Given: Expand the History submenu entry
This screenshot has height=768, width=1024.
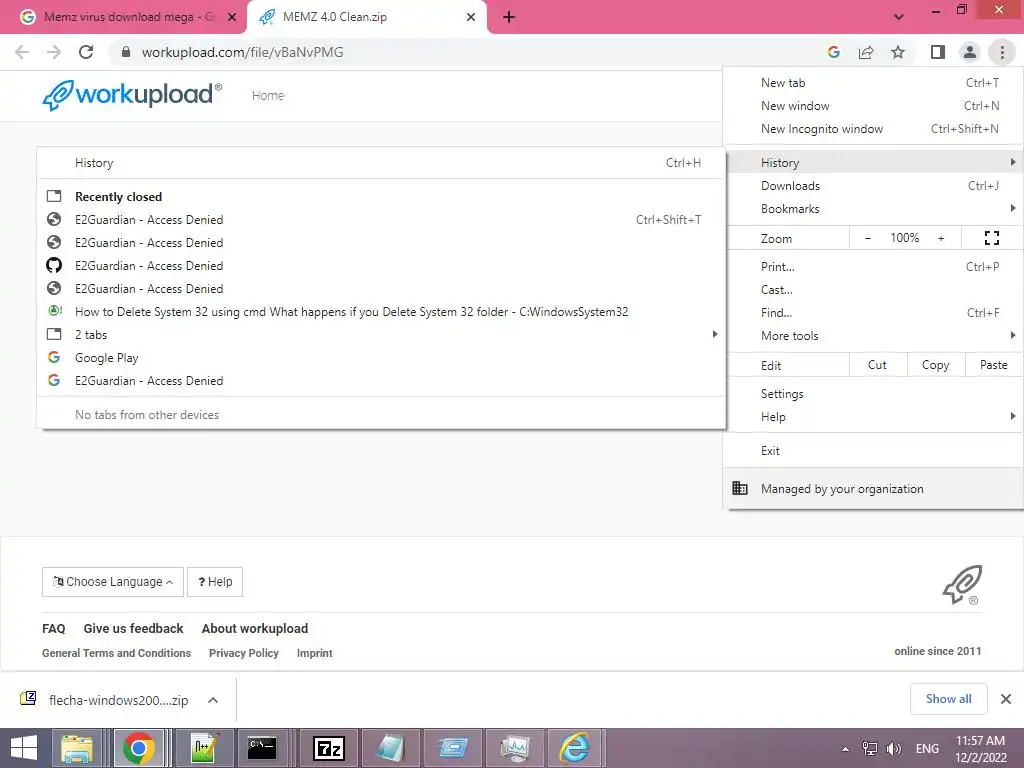Looking at the screenshot, I should [x=874, y=163].
